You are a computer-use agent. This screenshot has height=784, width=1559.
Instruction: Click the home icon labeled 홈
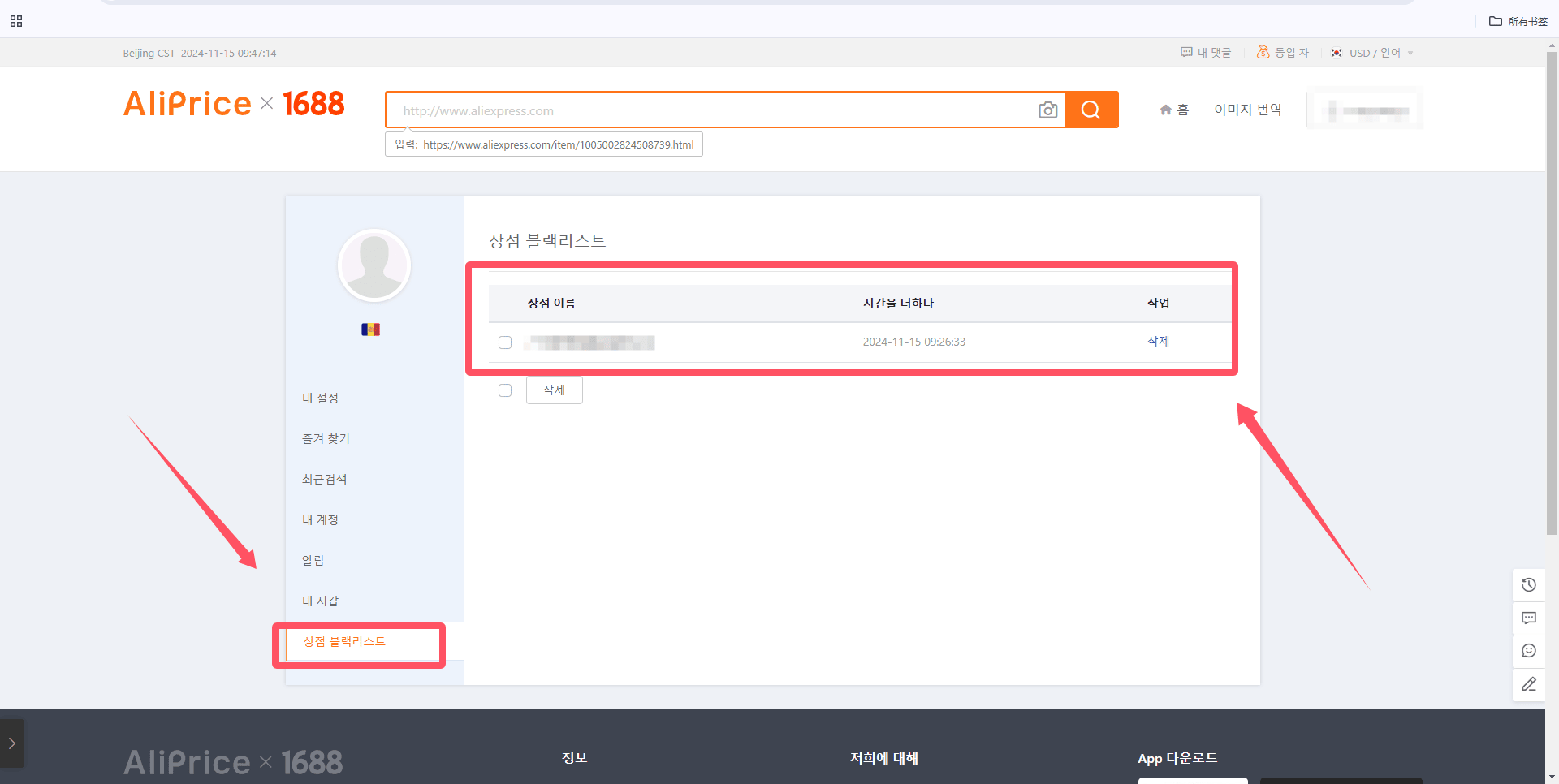pyautogui.click(x=1174, y=110)
